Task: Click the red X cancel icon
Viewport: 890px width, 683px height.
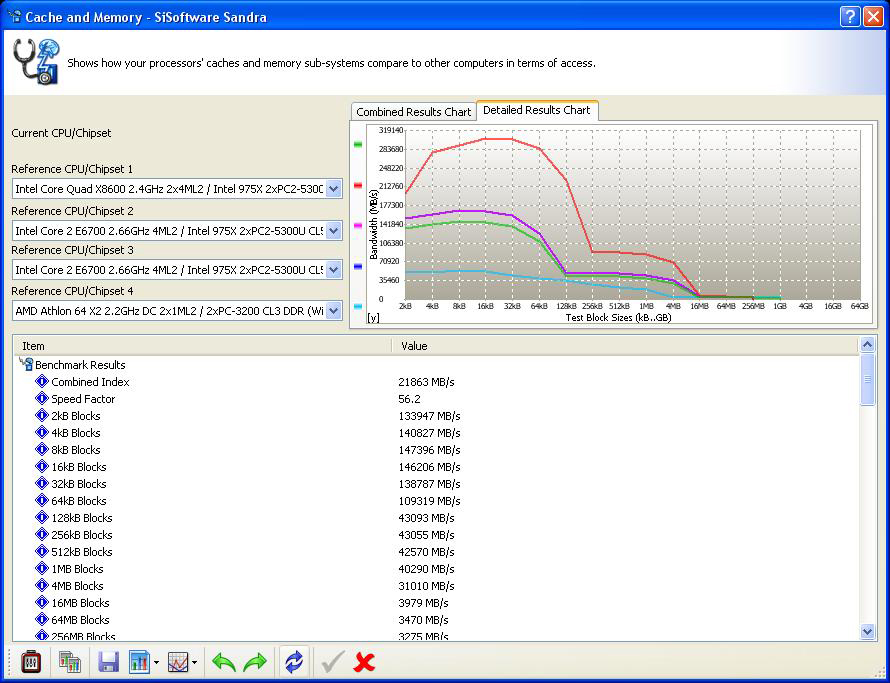Action: (364, 662)
